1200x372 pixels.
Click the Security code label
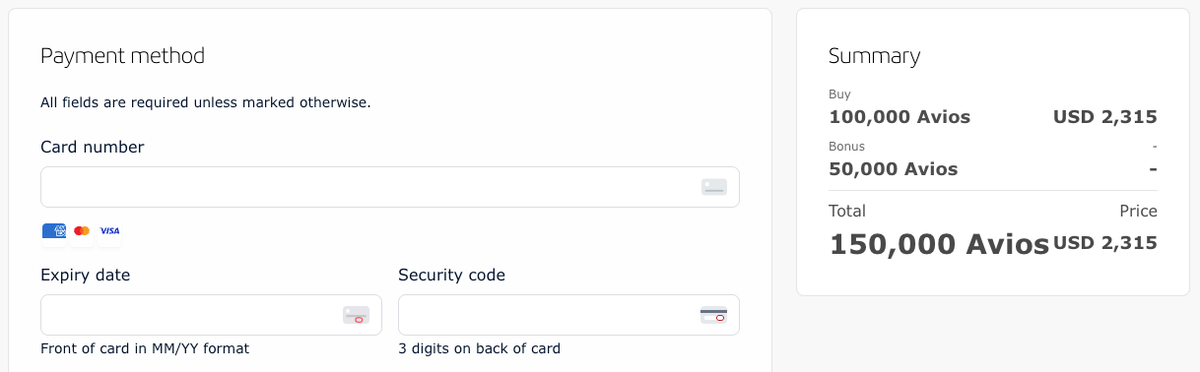click(x=452, y=275)
